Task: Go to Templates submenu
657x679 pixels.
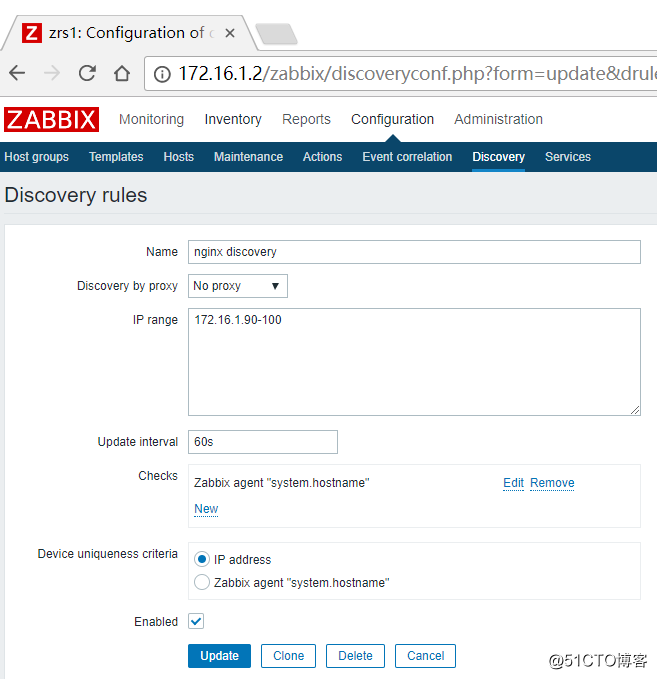Action: click(116, 157)
